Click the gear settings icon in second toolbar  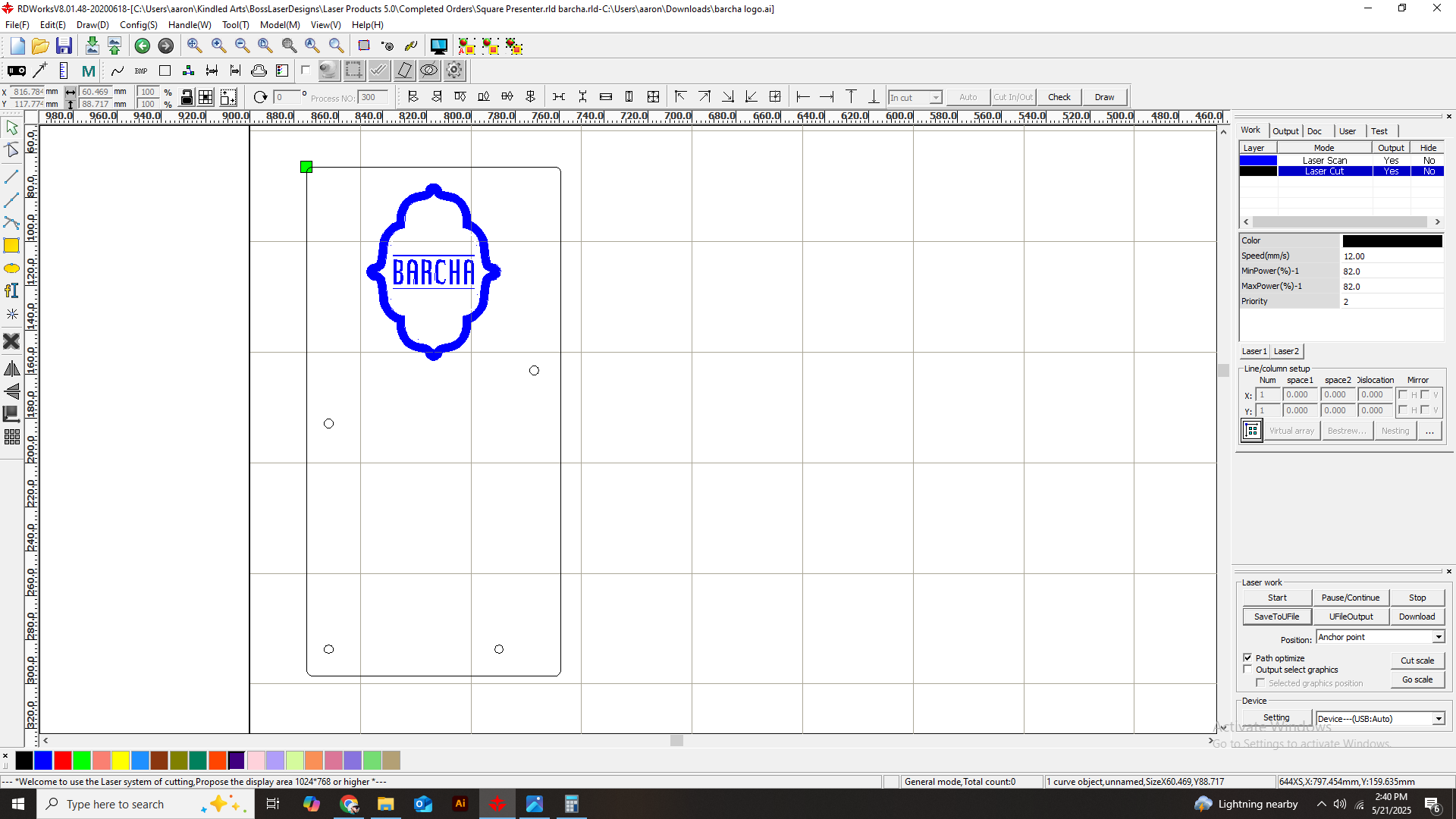coord(454,71)
